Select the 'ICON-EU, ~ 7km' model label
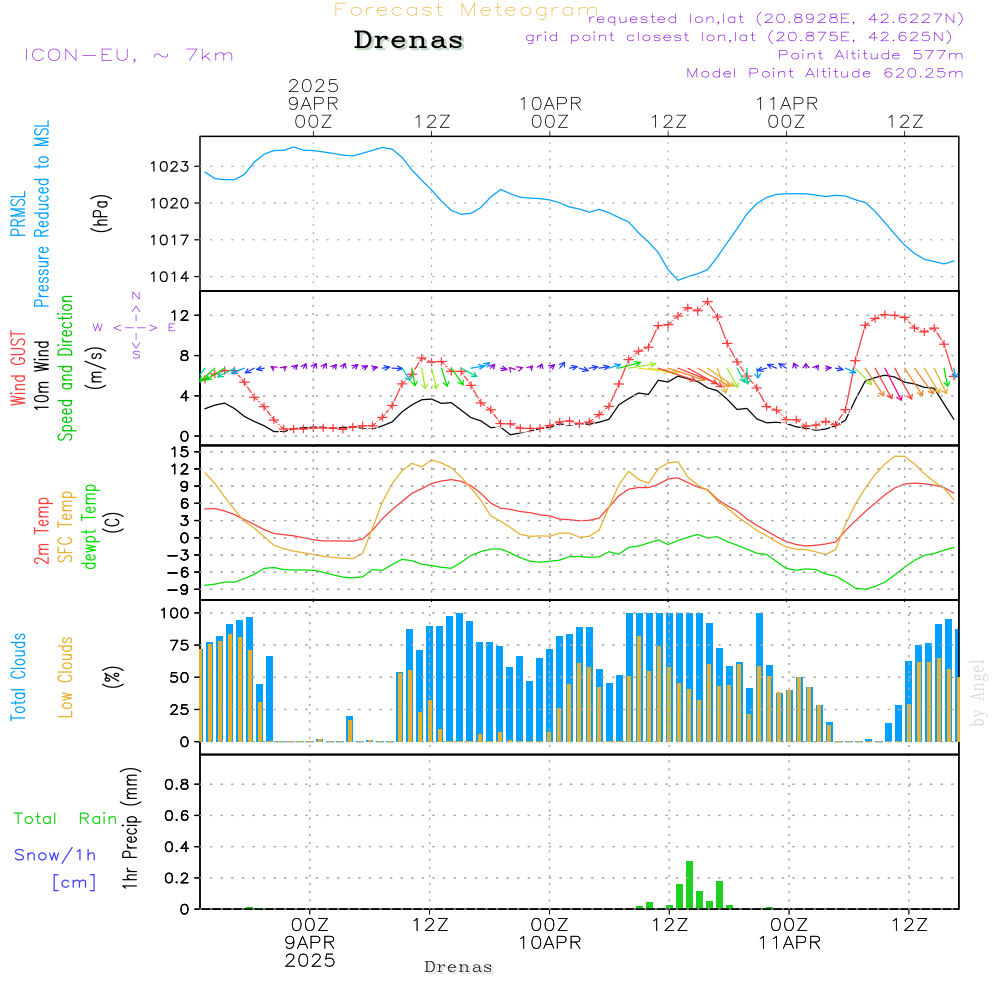The height and width of the screenshot is (1000, 1000). [x=129, y=55]
